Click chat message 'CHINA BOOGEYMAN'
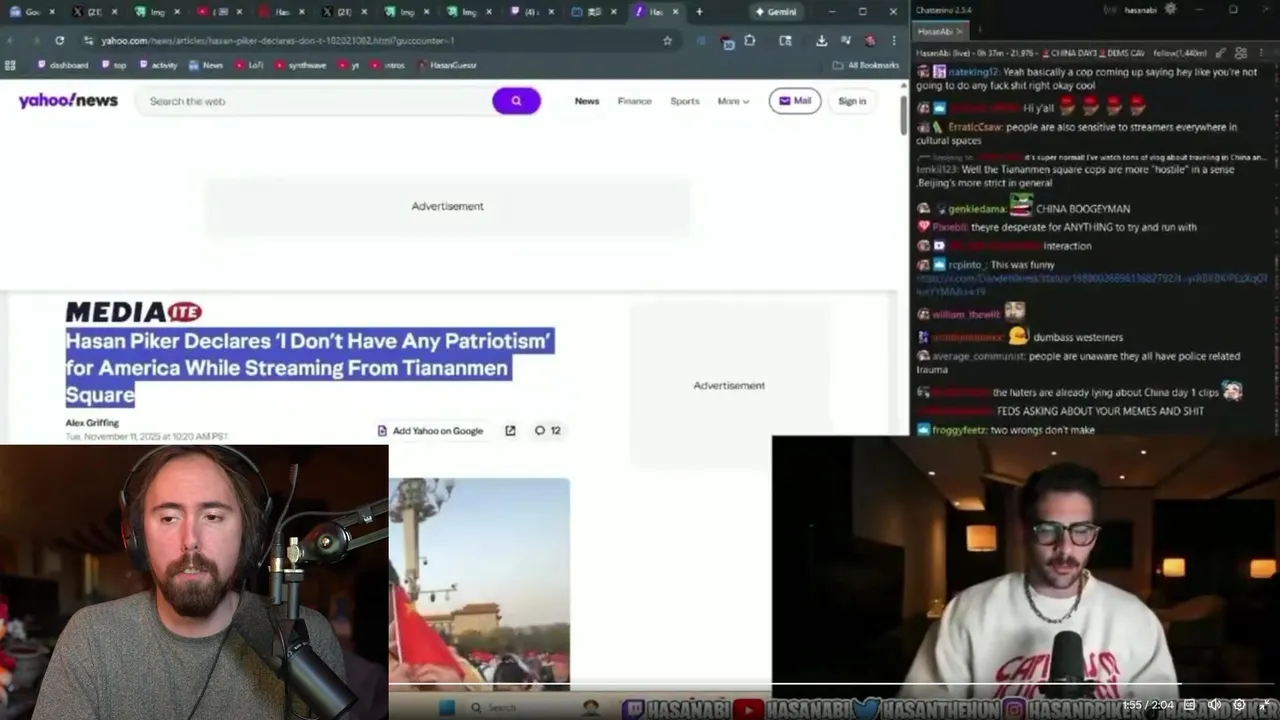Viewport: 1280px width, 720px height. tap(1083, 209)
